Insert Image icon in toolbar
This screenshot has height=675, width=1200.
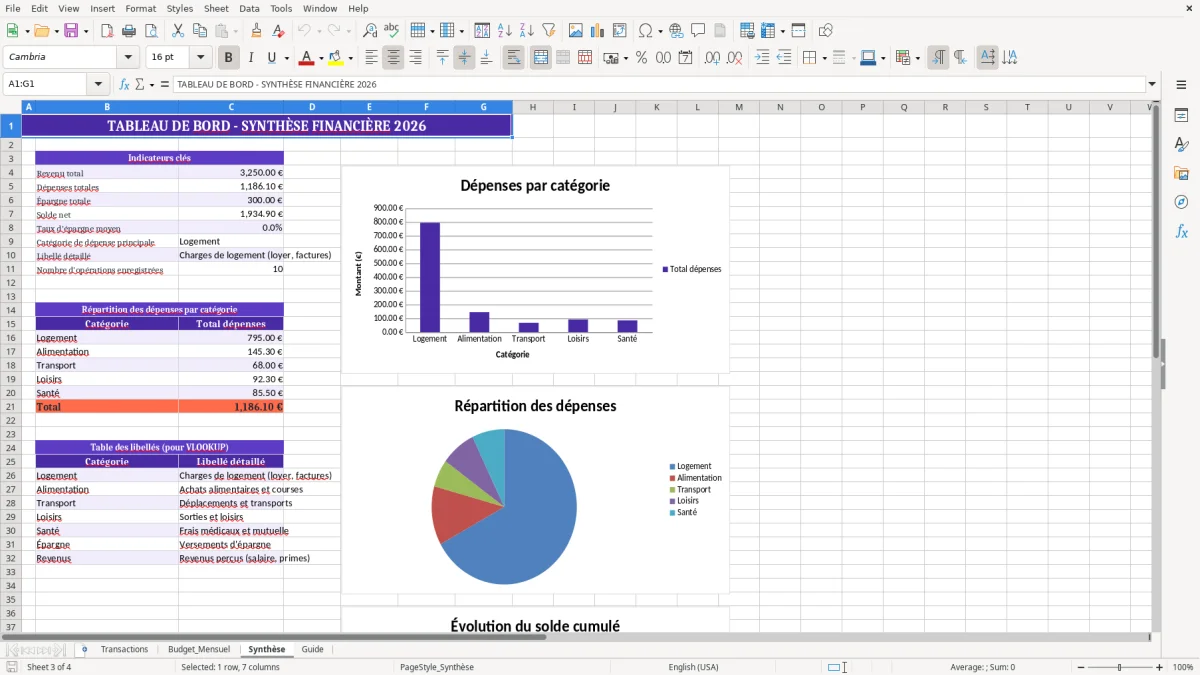pos(576,31)
